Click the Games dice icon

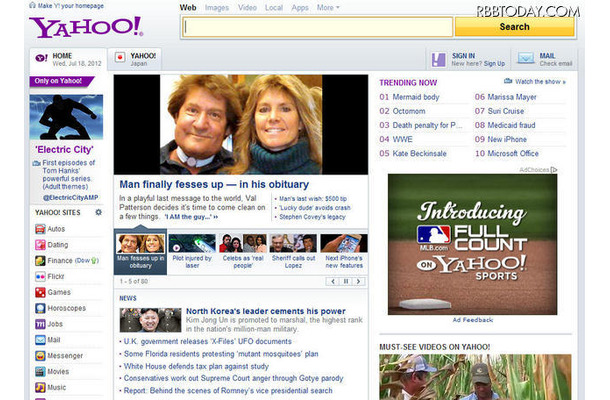[40, 292]
